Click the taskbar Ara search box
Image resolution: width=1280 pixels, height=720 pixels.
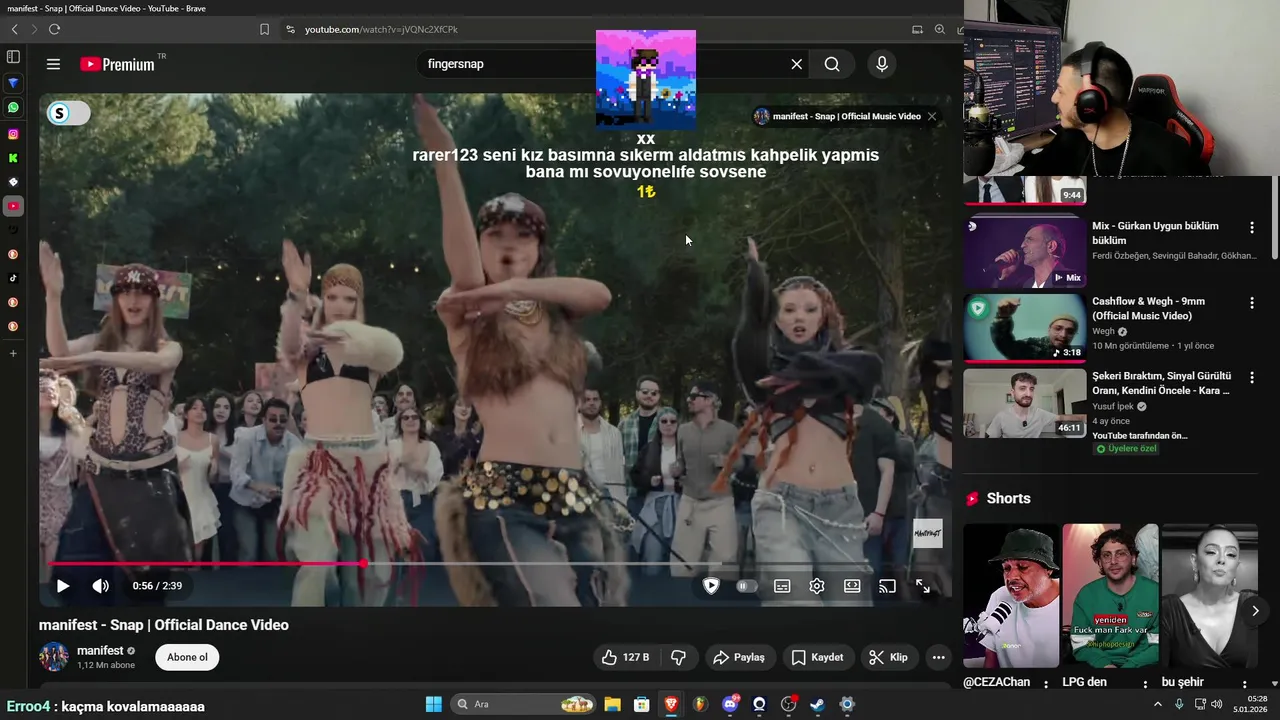coord(523,704)
